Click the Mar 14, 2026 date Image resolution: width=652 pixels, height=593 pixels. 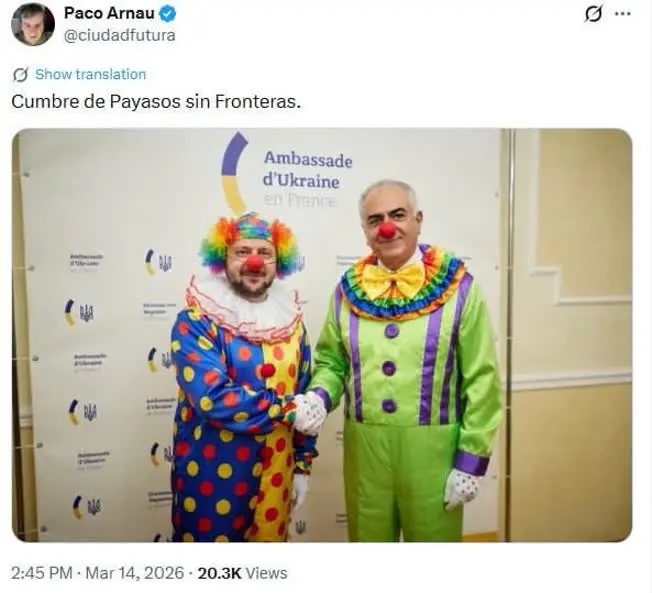tap(134, 573)
